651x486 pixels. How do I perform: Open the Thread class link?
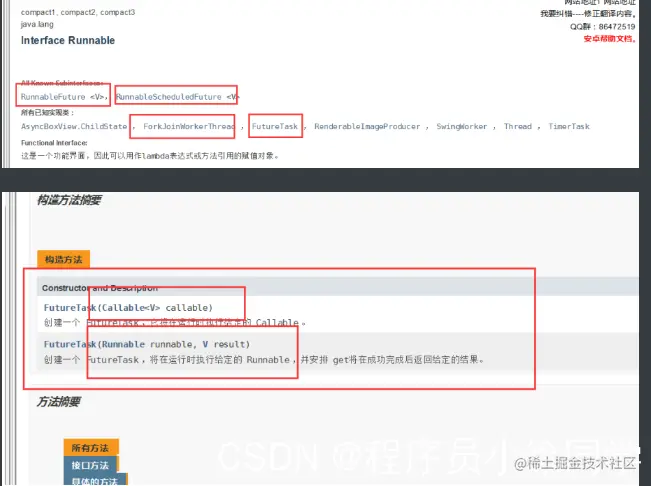tap(518, 126)
